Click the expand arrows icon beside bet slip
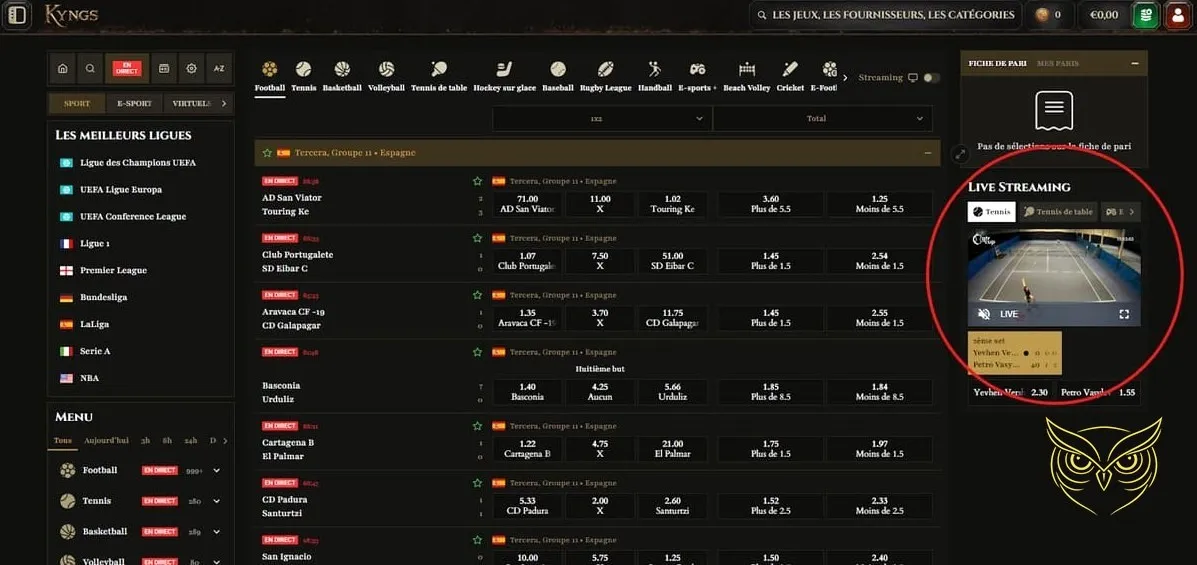 [x=960, y=154]
